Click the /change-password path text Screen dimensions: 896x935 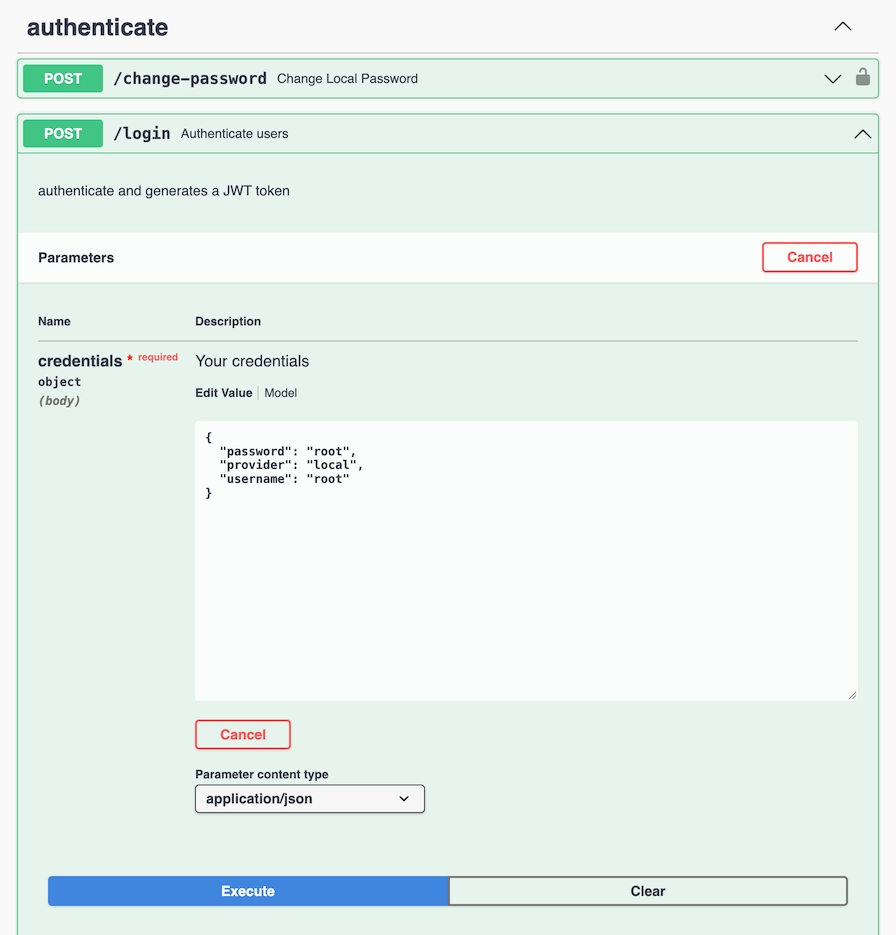(x=190, y=79)
